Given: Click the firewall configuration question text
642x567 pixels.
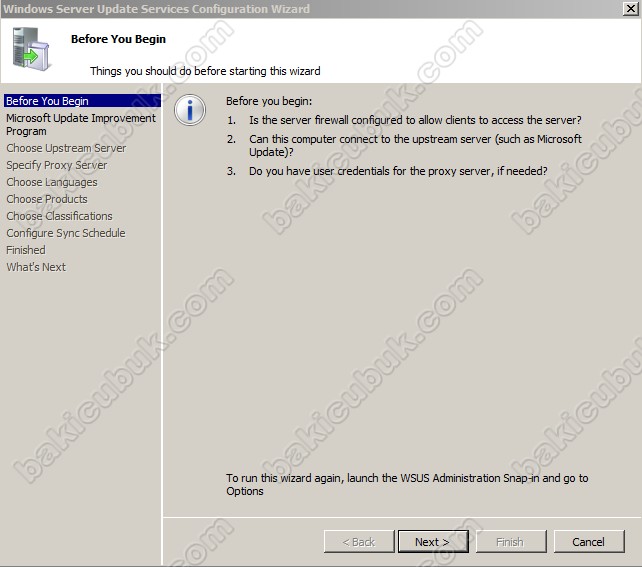Looking at the screenshot, I should point(415,120).
